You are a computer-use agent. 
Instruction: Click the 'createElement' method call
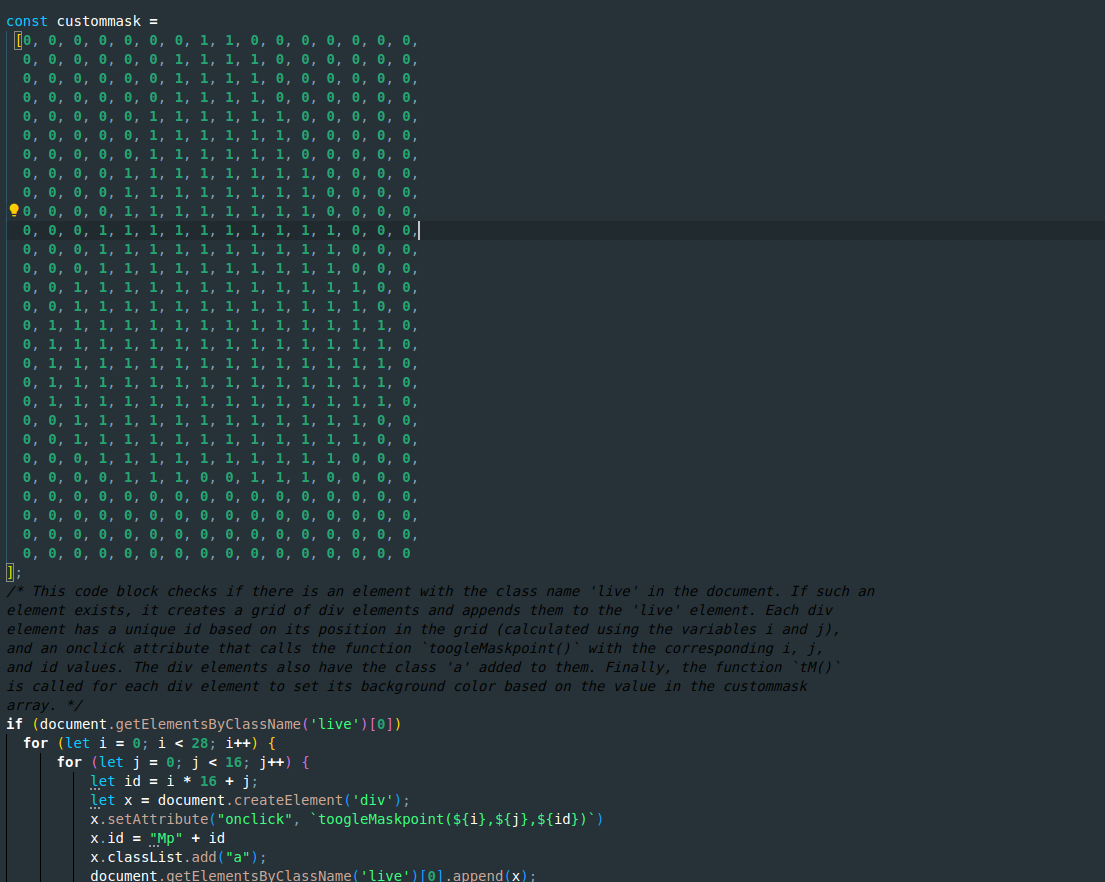tap(284, 800)
